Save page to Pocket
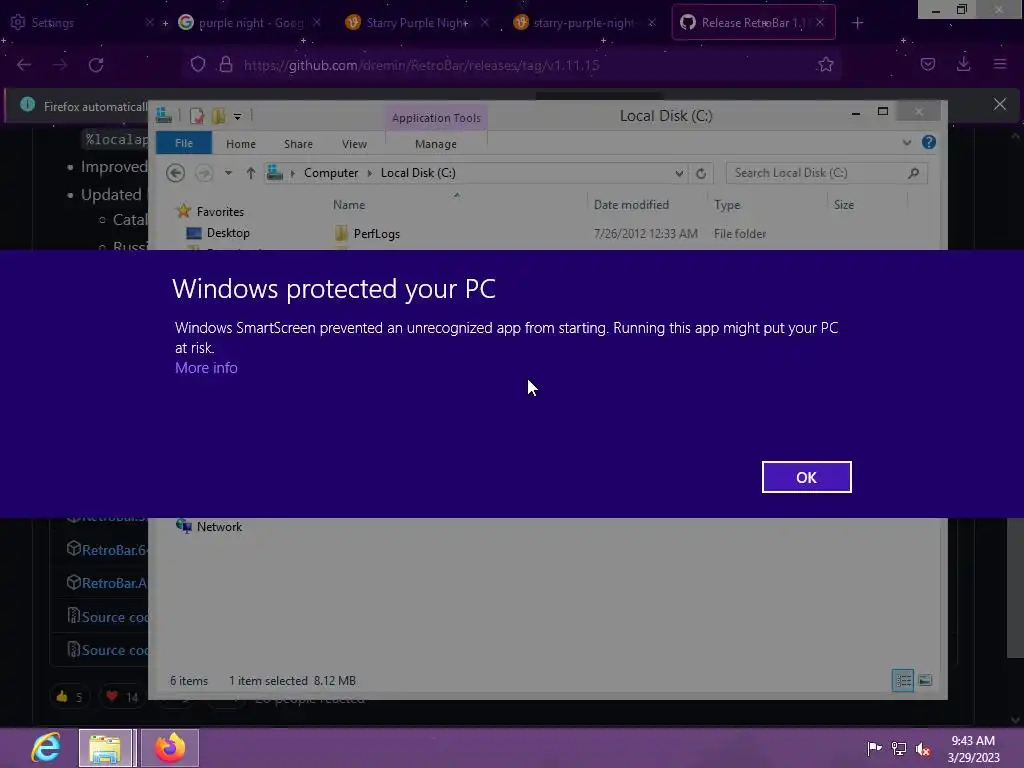Image resolution: width=1024 pixels, height=768 pixels. [x=927, y=65]
